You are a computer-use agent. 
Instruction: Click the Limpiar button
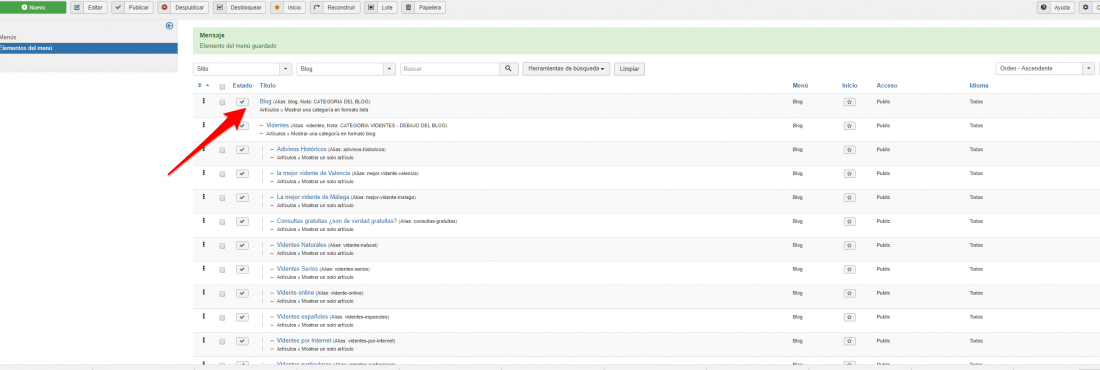click(629, 69)
